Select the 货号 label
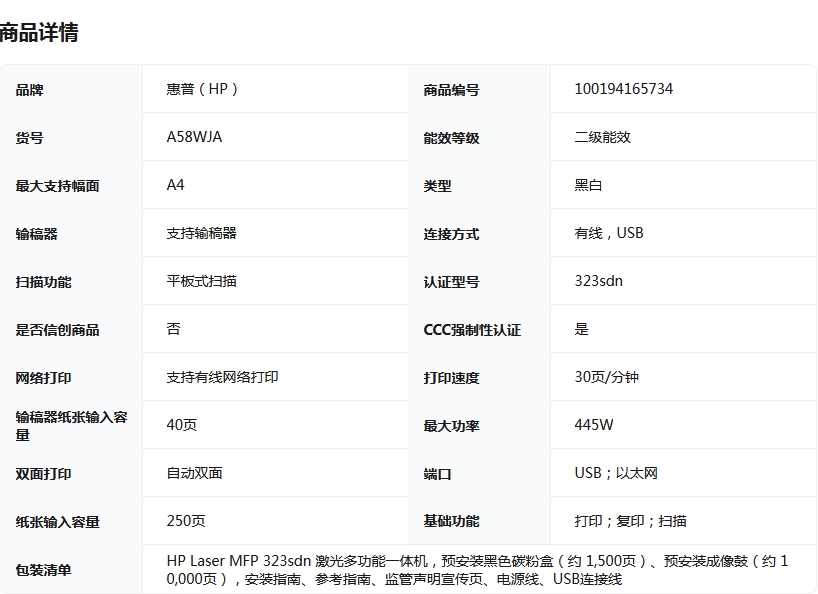 point(29,138)
